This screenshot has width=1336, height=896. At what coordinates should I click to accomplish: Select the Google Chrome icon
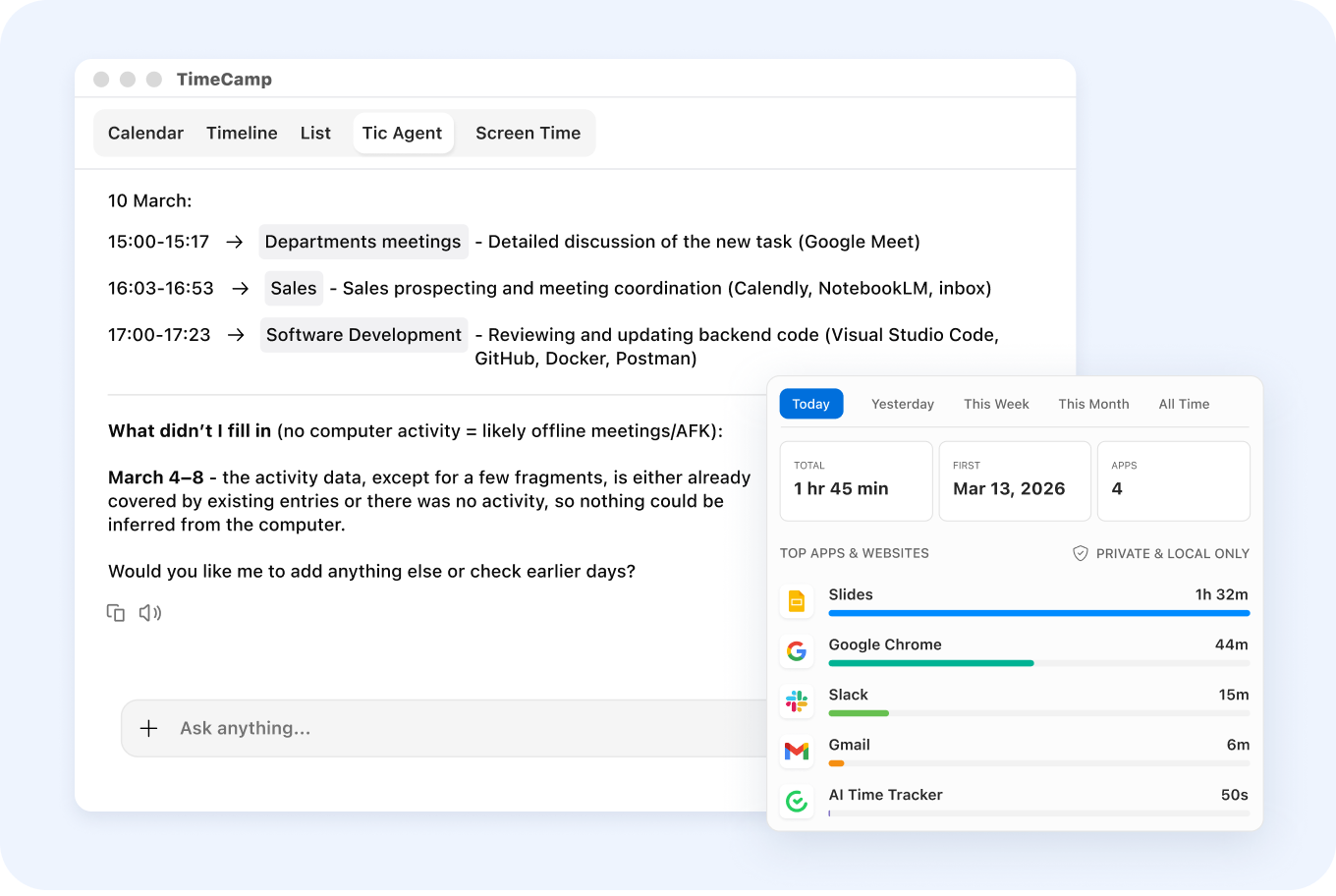click(x=797, y=651)
